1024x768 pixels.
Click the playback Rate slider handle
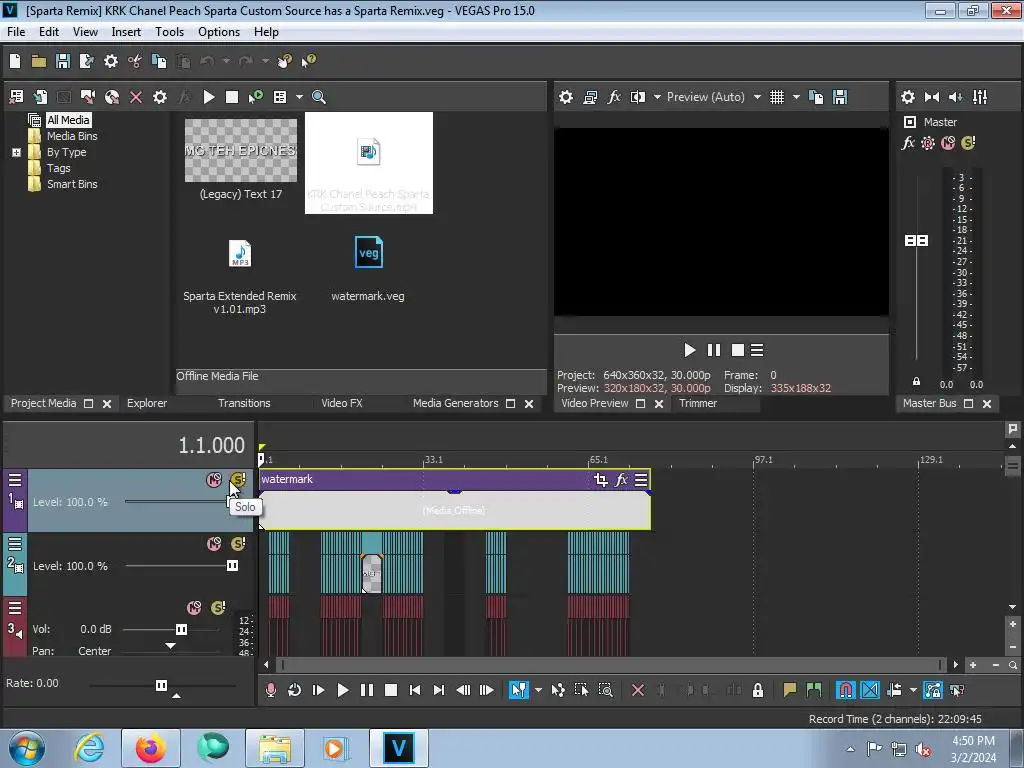tap(161, 685)
